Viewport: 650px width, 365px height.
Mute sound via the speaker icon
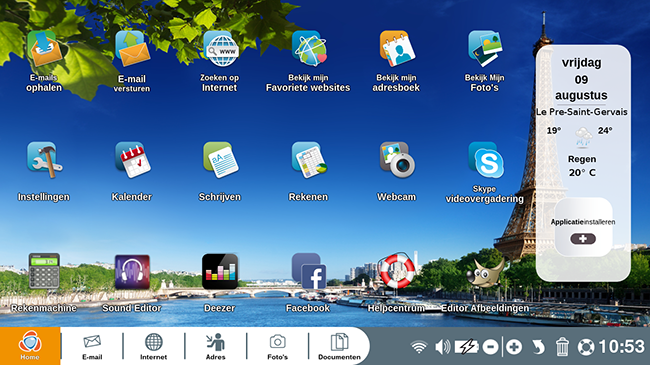(x=443, y=347)
